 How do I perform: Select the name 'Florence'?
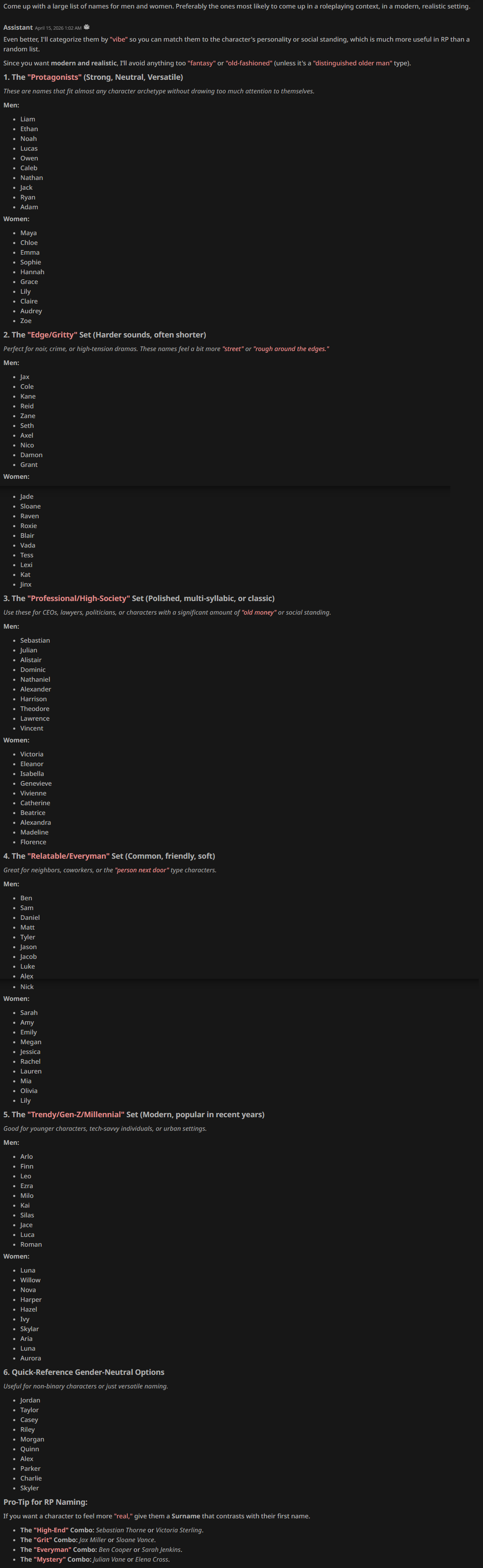(x=34, y=842)
